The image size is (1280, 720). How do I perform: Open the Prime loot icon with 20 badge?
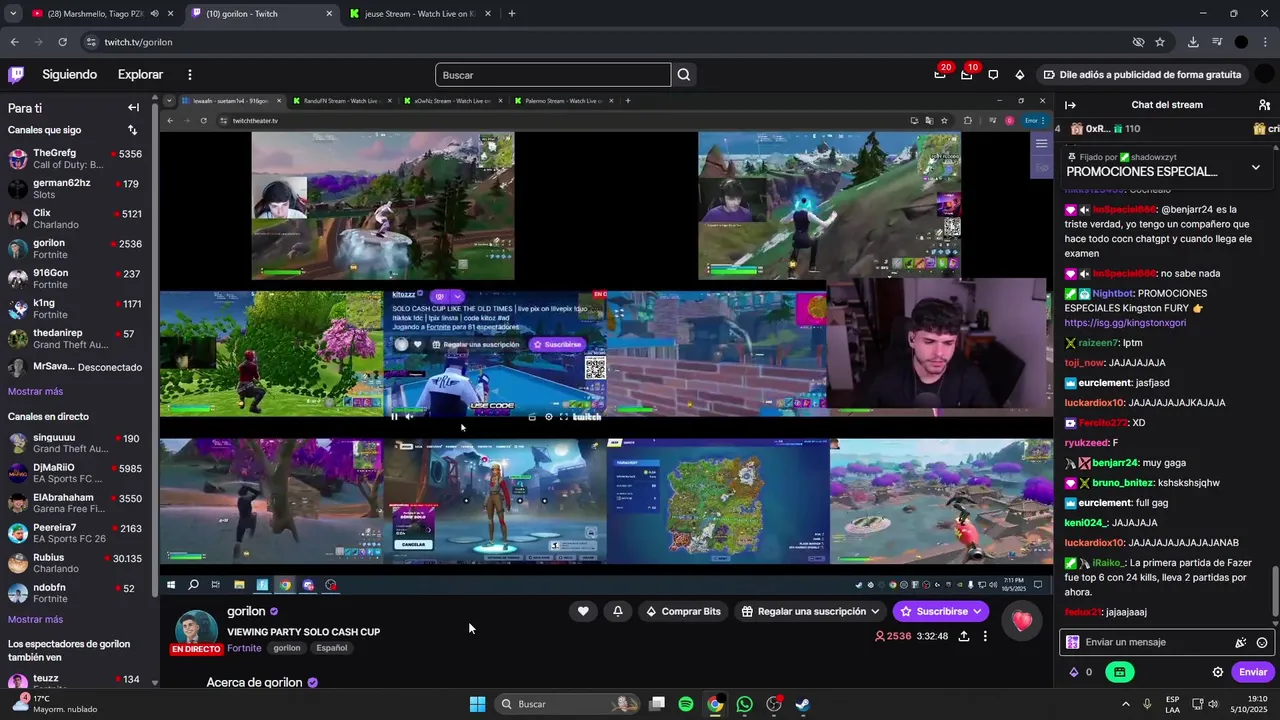940,74
